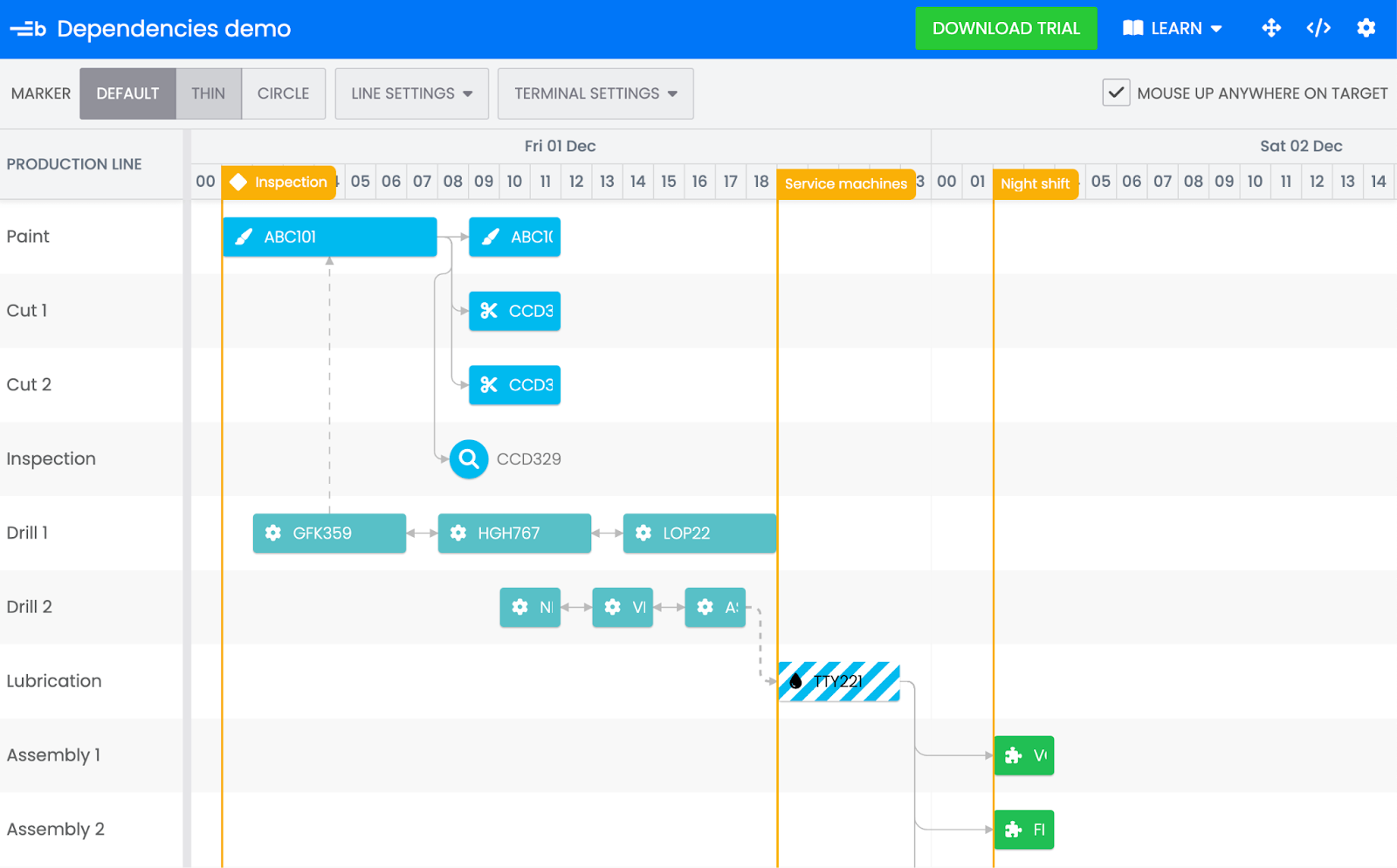Click the Inspection timeline marker
Viewport: 1397px width, 868px height.
click(278, 183)
